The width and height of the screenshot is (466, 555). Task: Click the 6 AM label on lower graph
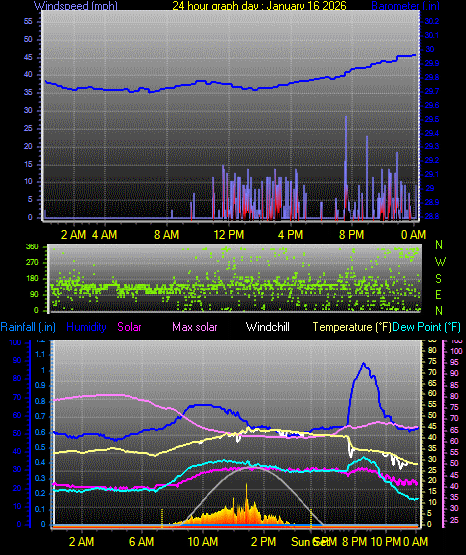[x=142, y=542]
